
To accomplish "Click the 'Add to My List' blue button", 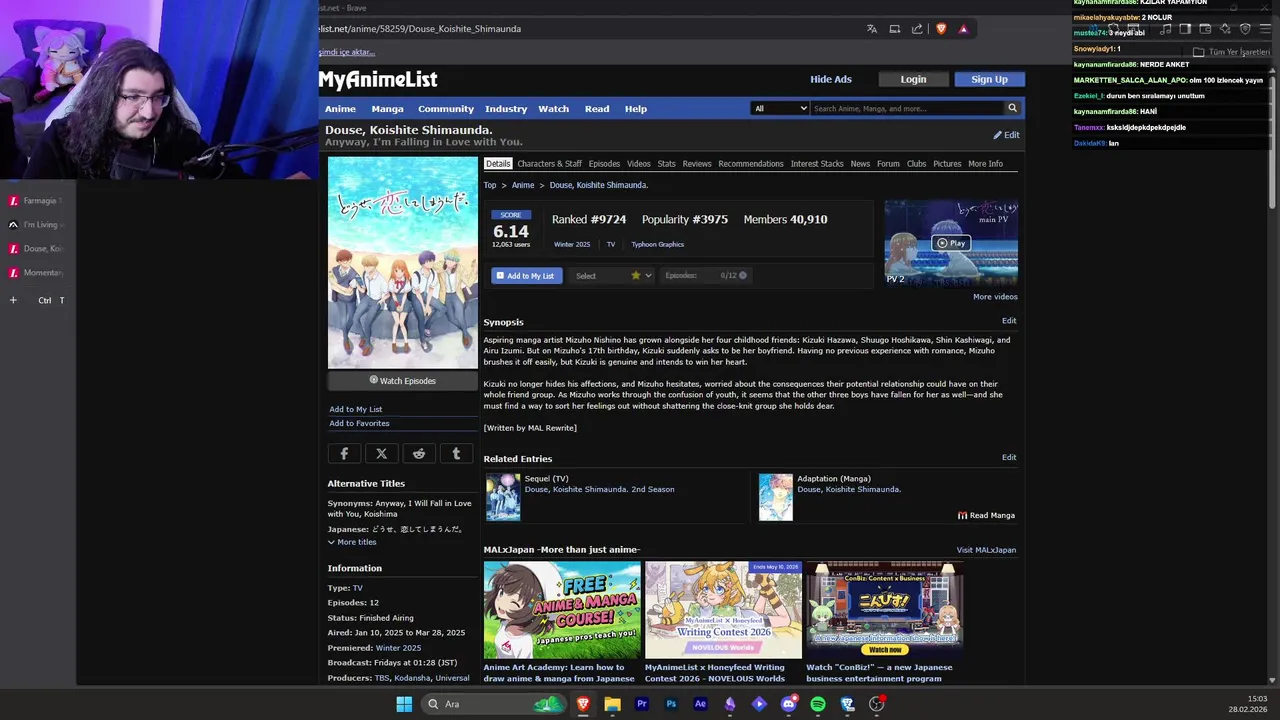I will (527, 276).
